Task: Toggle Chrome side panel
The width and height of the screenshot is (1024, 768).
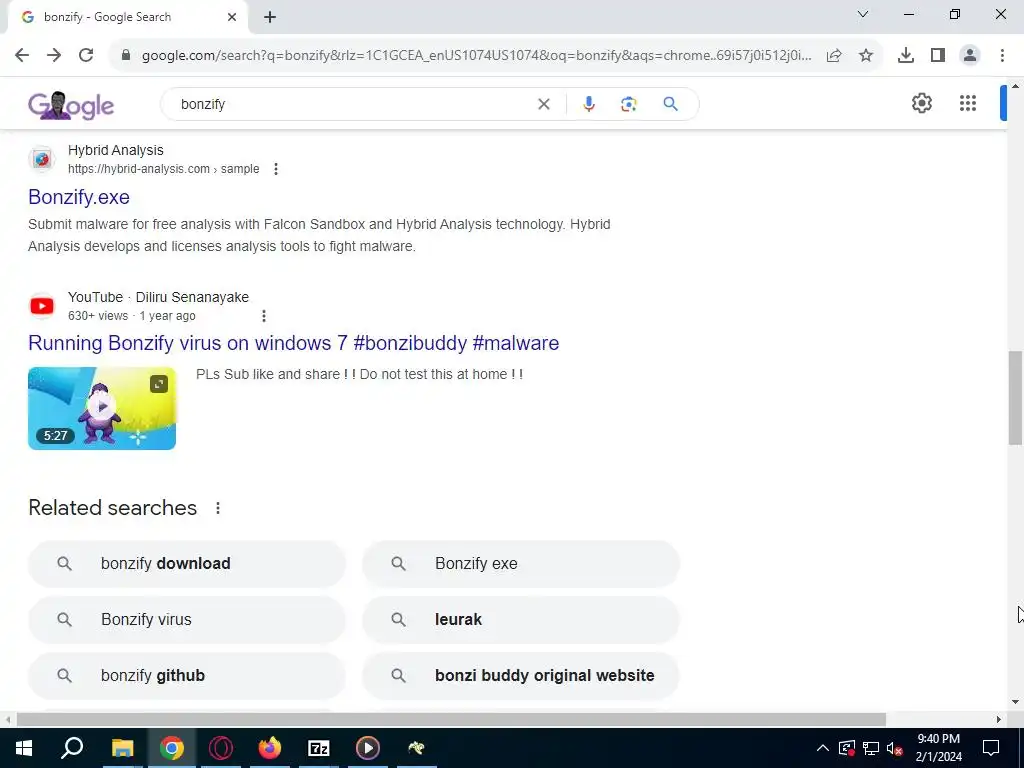Action: click(x=938, y=56)
